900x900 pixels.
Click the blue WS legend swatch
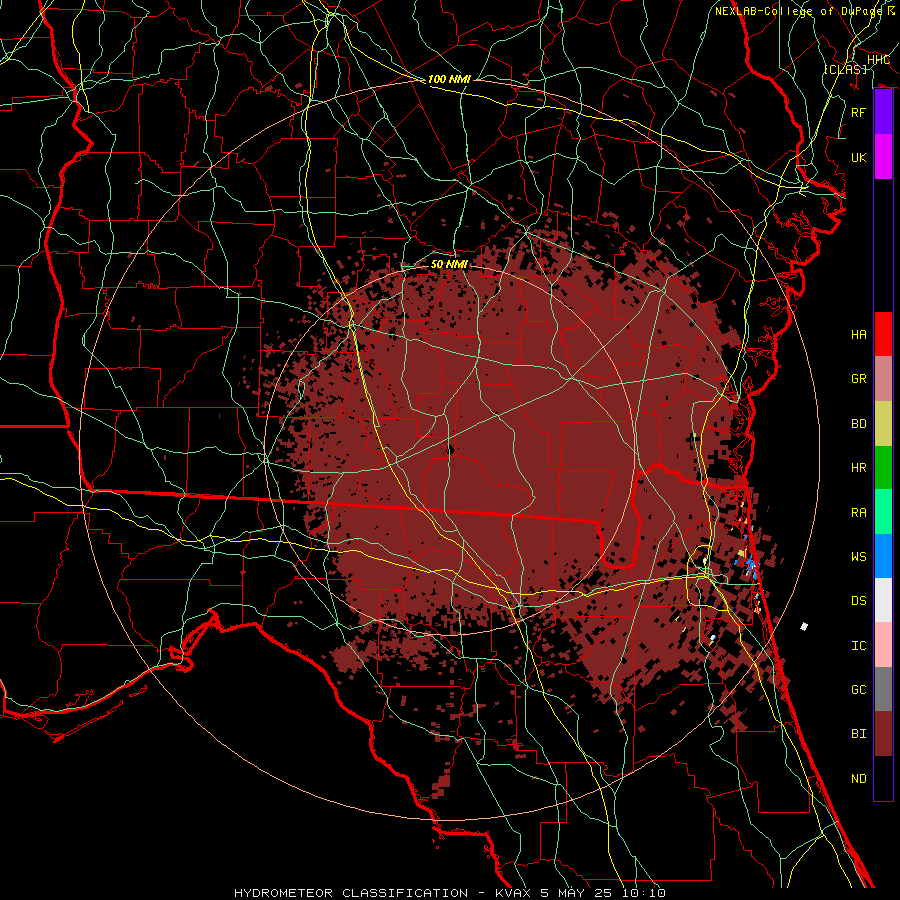click(883, 556)
